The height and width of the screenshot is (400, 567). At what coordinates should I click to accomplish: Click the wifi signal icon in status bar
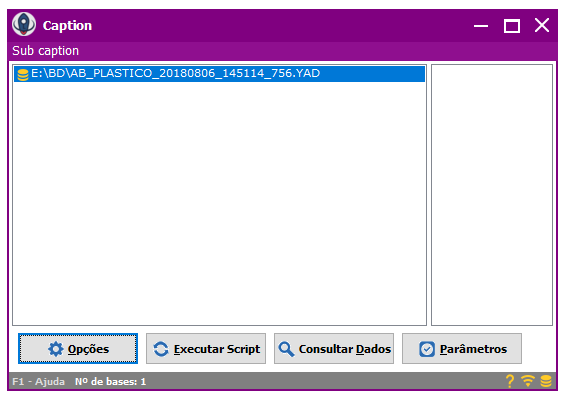click(528, 381)
